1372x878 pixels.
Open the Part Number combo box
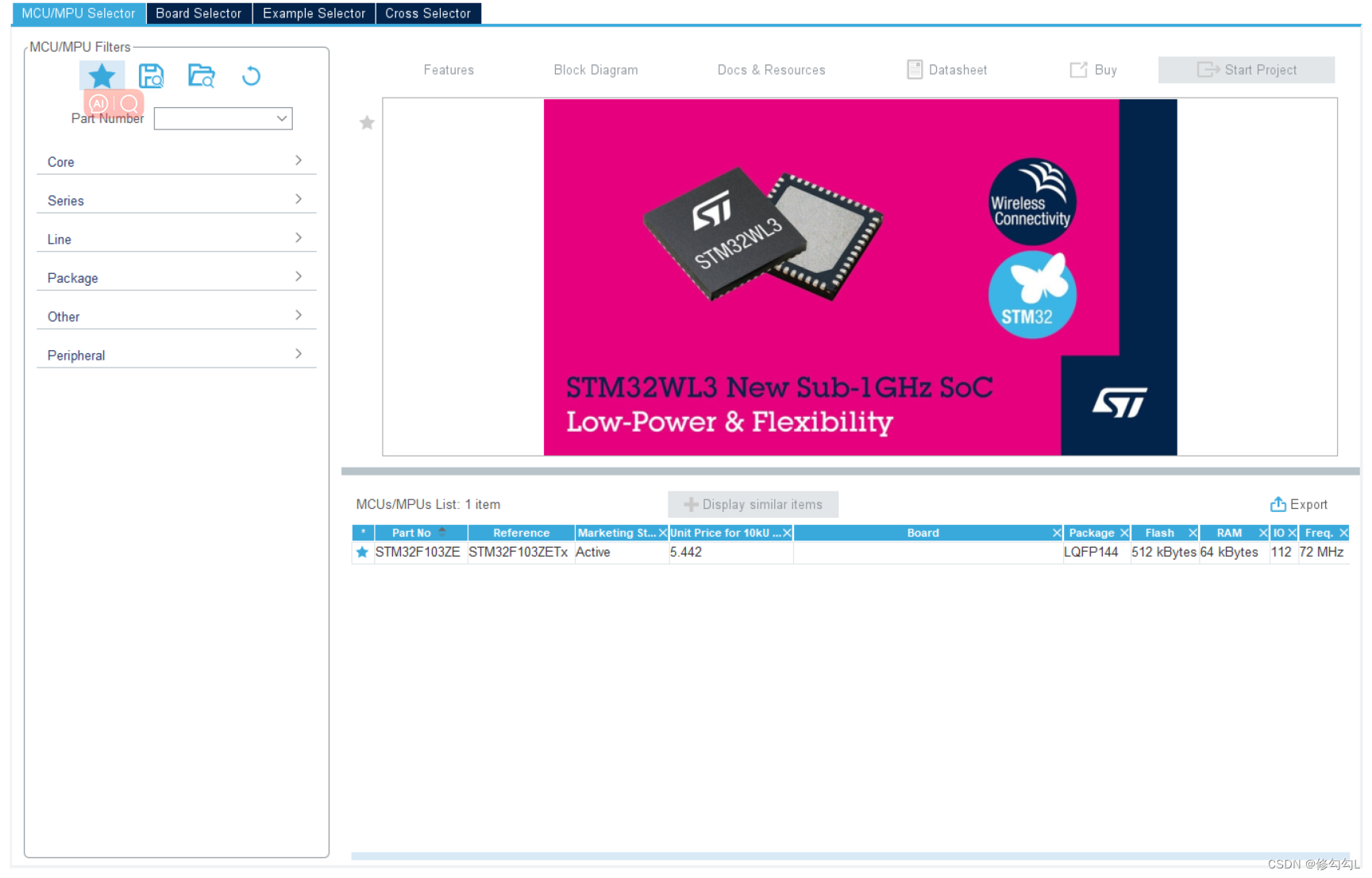click(223, 118)
